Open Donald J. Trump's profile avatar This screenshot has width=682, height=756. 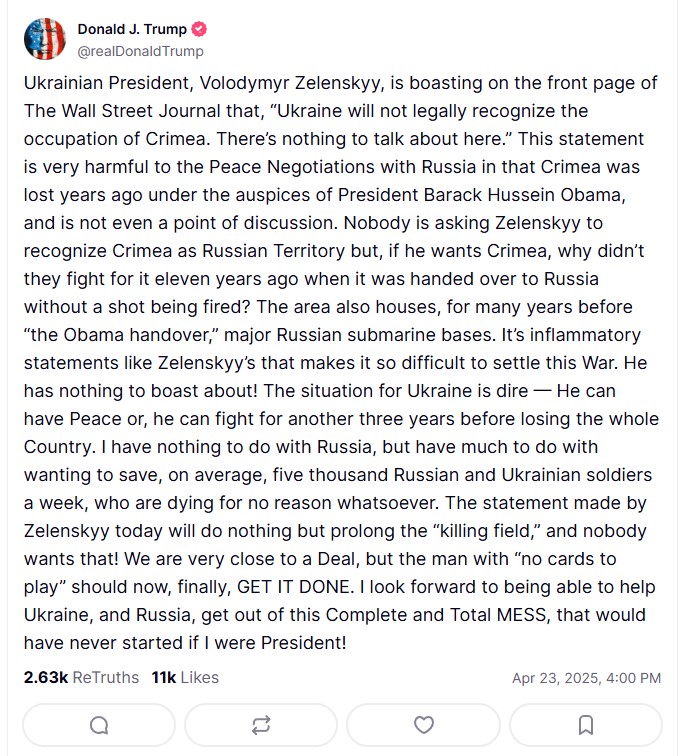[x=44, y=39]
